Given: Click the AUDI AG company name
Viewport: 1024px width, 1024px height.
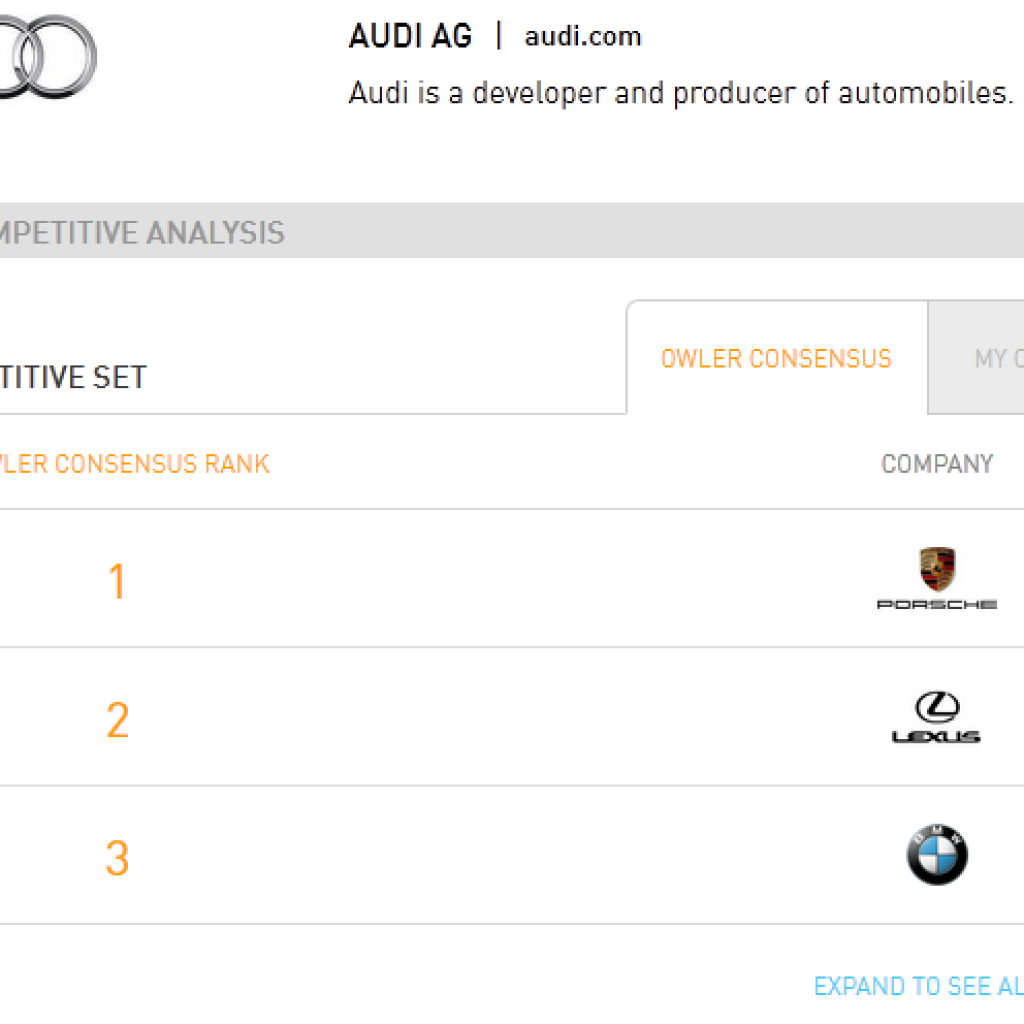Looking at the screenshot, I should point(410,37).
